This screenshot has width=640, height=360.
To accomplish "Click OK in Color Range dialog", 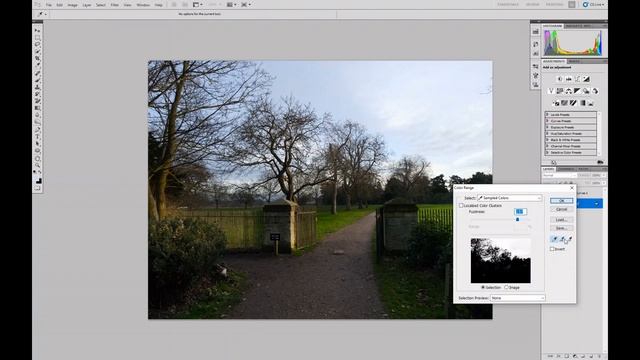I will point(561,201).
